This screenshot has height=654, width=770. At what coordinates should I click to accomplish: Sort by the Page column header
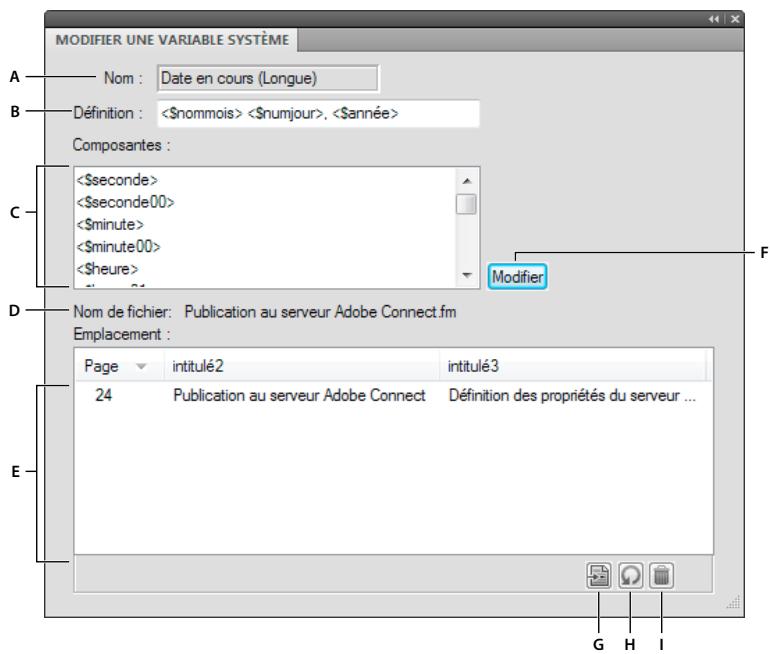click(x=119, y=366)
